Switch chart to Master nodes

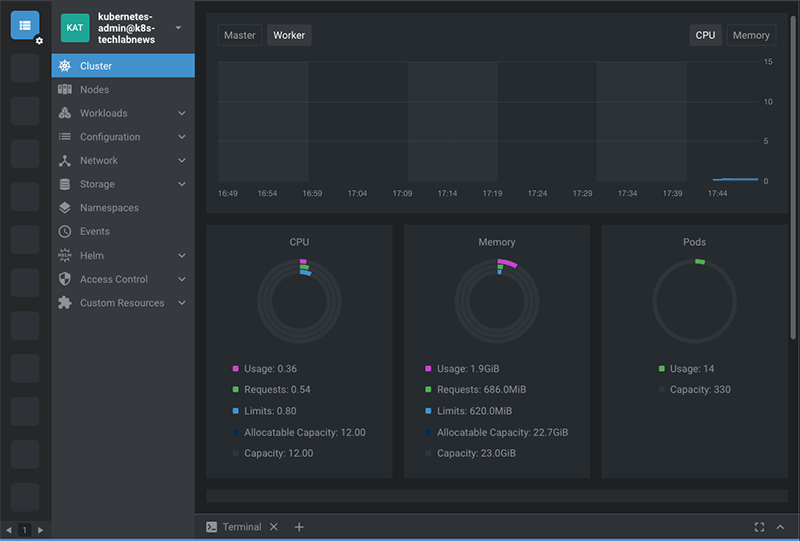[x=240, y=35]
